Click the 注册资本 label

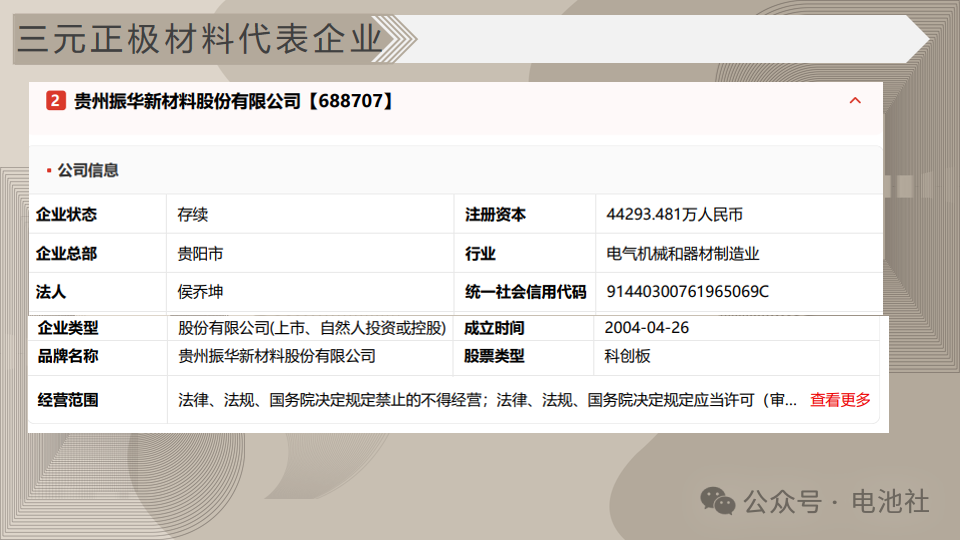pos(495,214)
